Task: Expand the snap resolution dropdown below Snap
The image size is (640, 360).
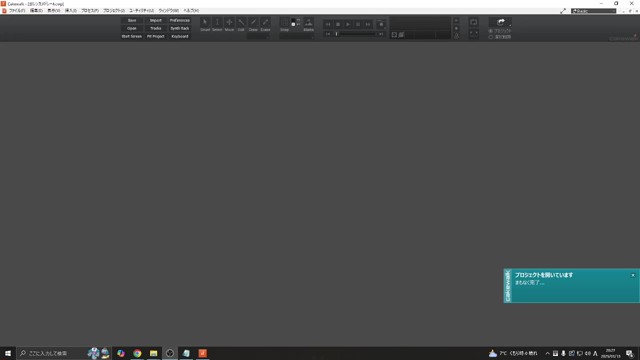Action: pyautogui.click(x=297, y=37)
